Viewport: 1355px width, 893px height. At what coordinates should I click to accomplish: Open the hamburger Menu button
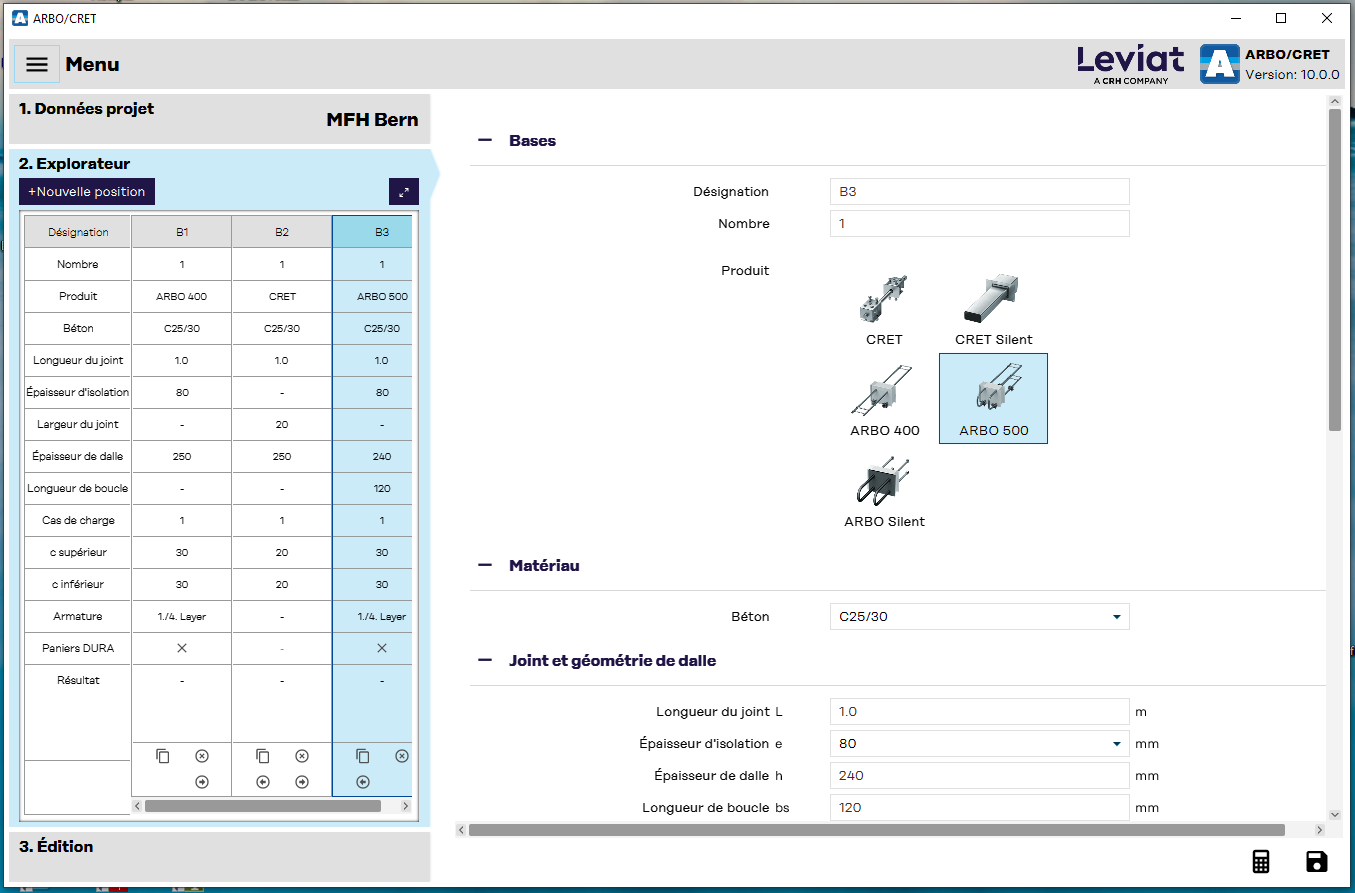(x=37, y=64)
